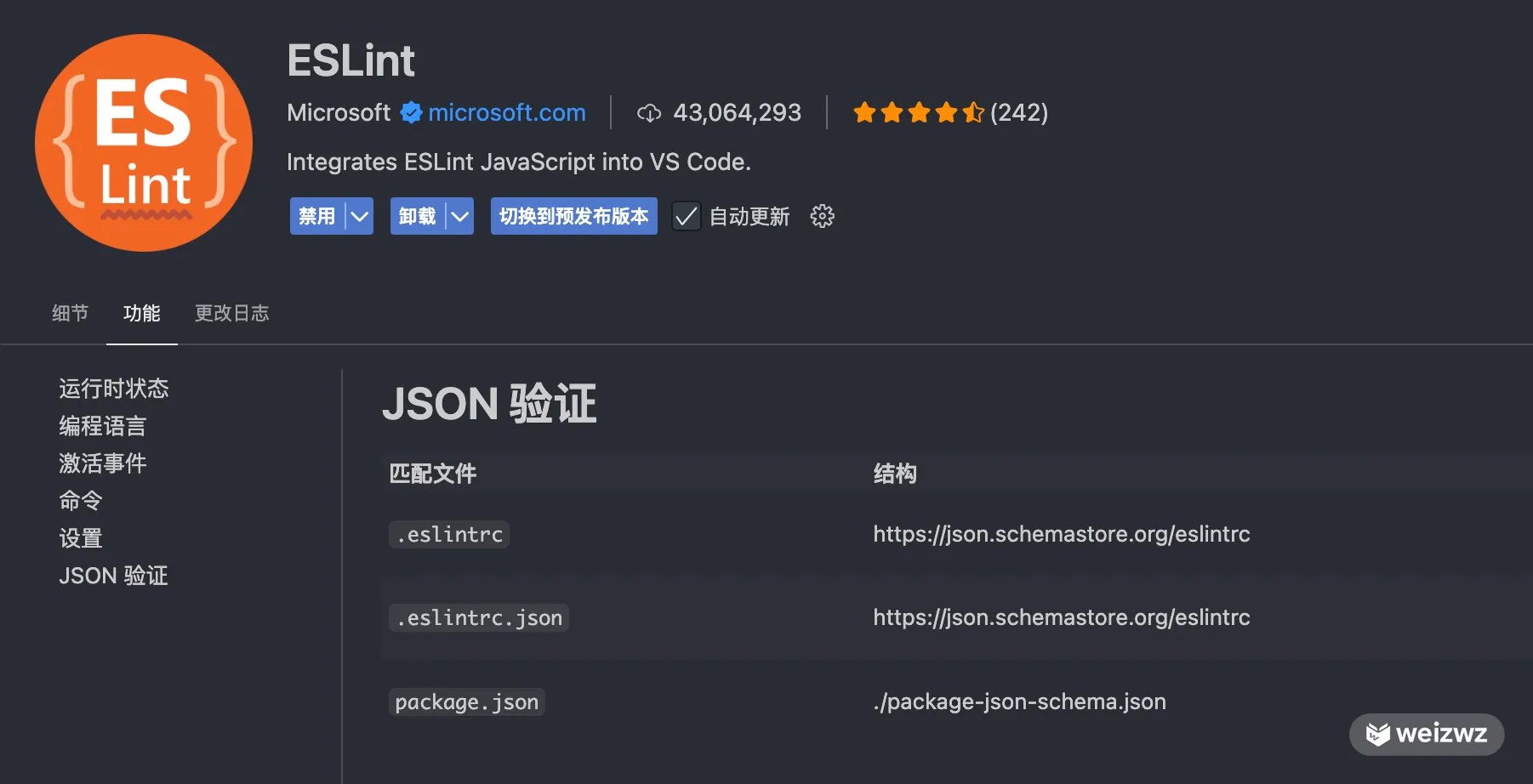The width and height of the screenshot is (1533, 784).
Task: Switch to the 细节 tab
Action: click(70, 313)
